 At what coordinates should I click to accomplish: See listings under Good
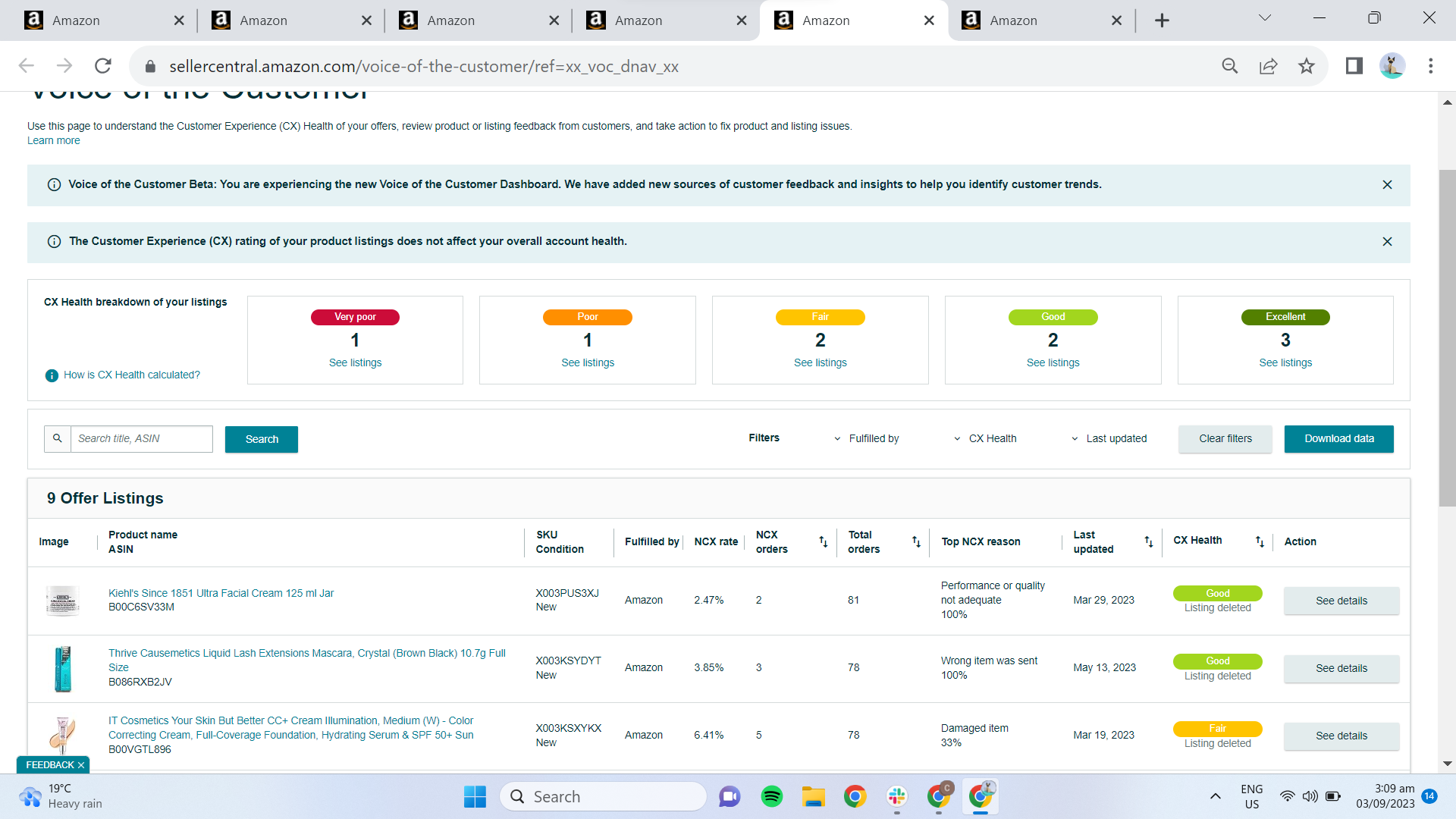(1053, 362)
